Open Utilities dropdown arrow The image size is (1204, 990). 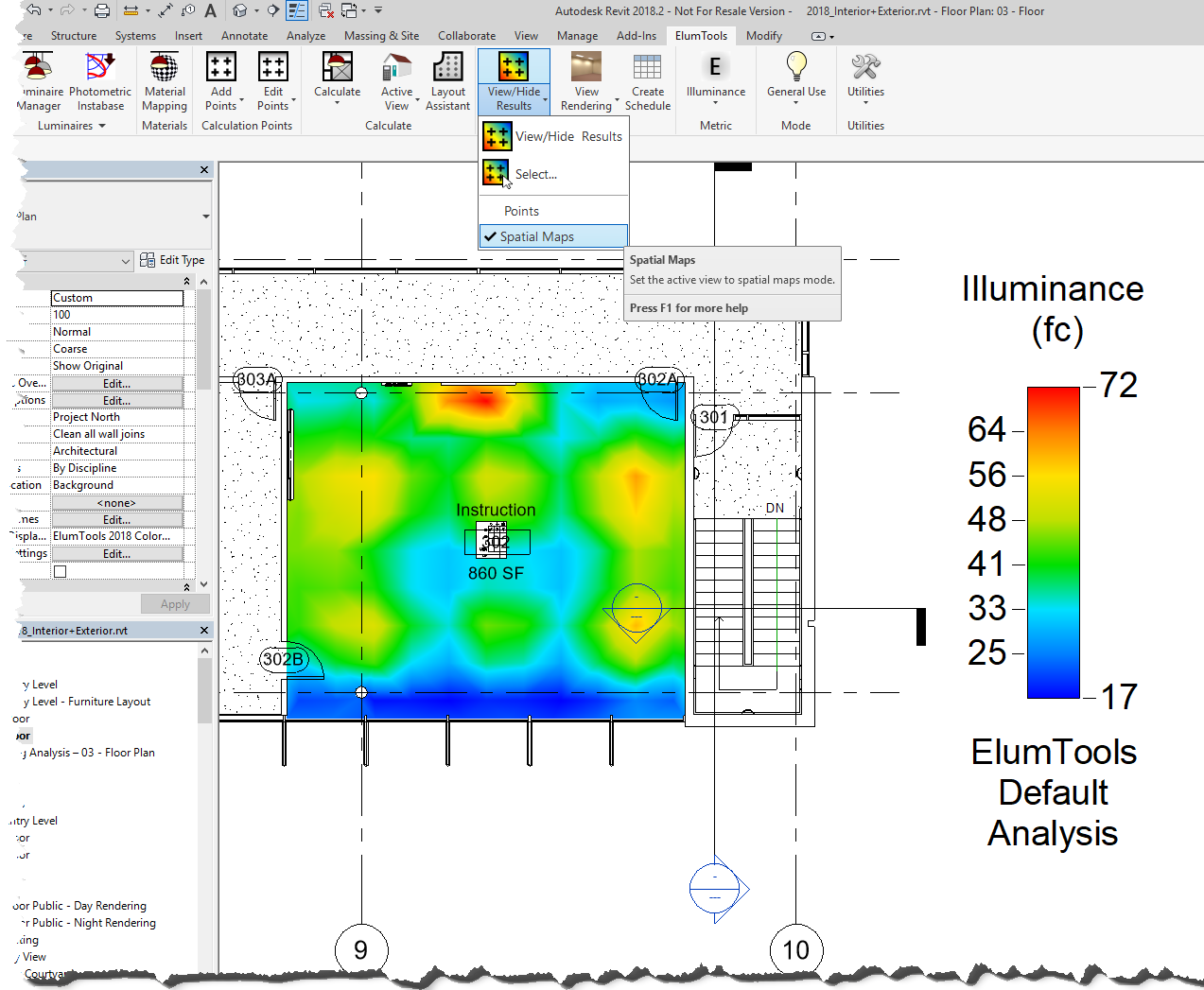865,102
